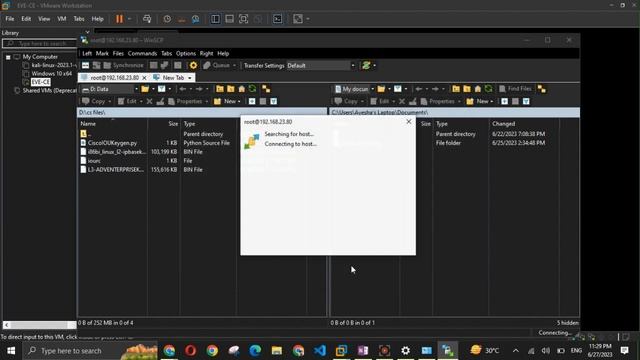Click right panel home directory icon
Screen dimensions: 640x360
(478, 89)
